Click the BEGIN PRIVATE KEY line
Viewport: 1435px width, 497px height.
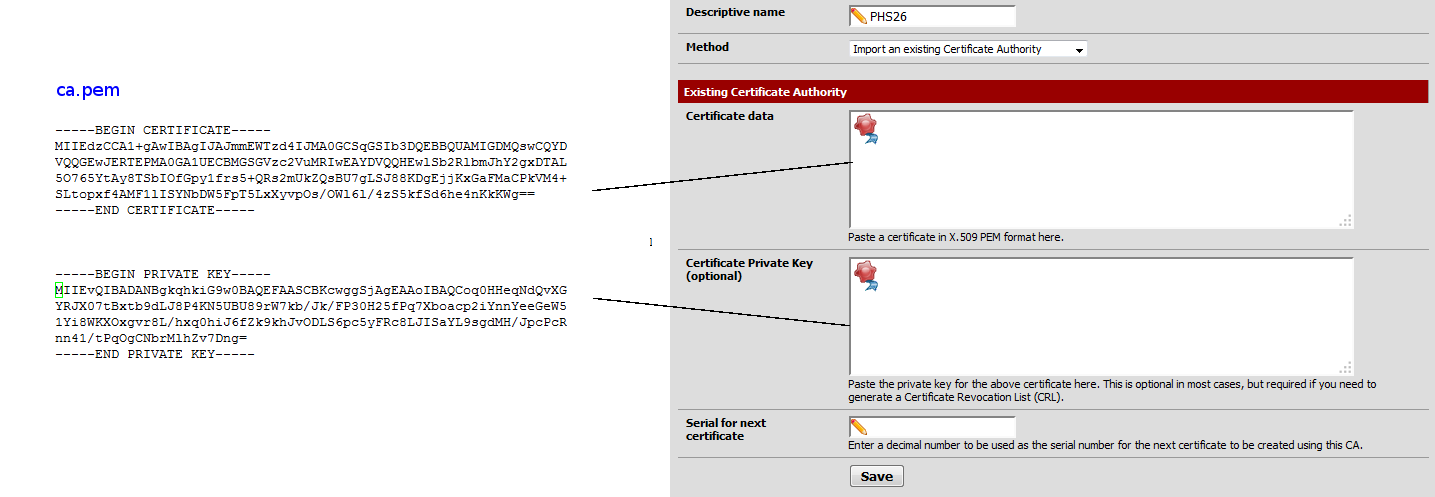point(163,274)
